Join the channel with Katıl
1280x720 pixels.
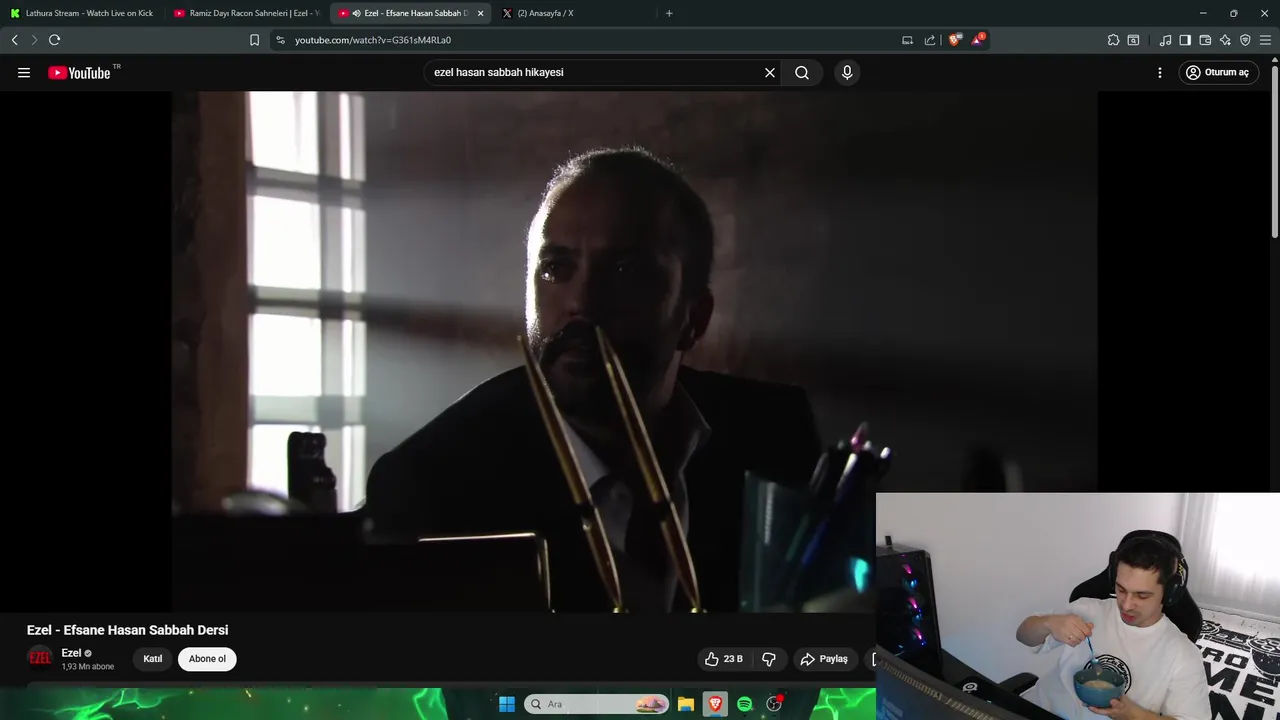(153, 659)
